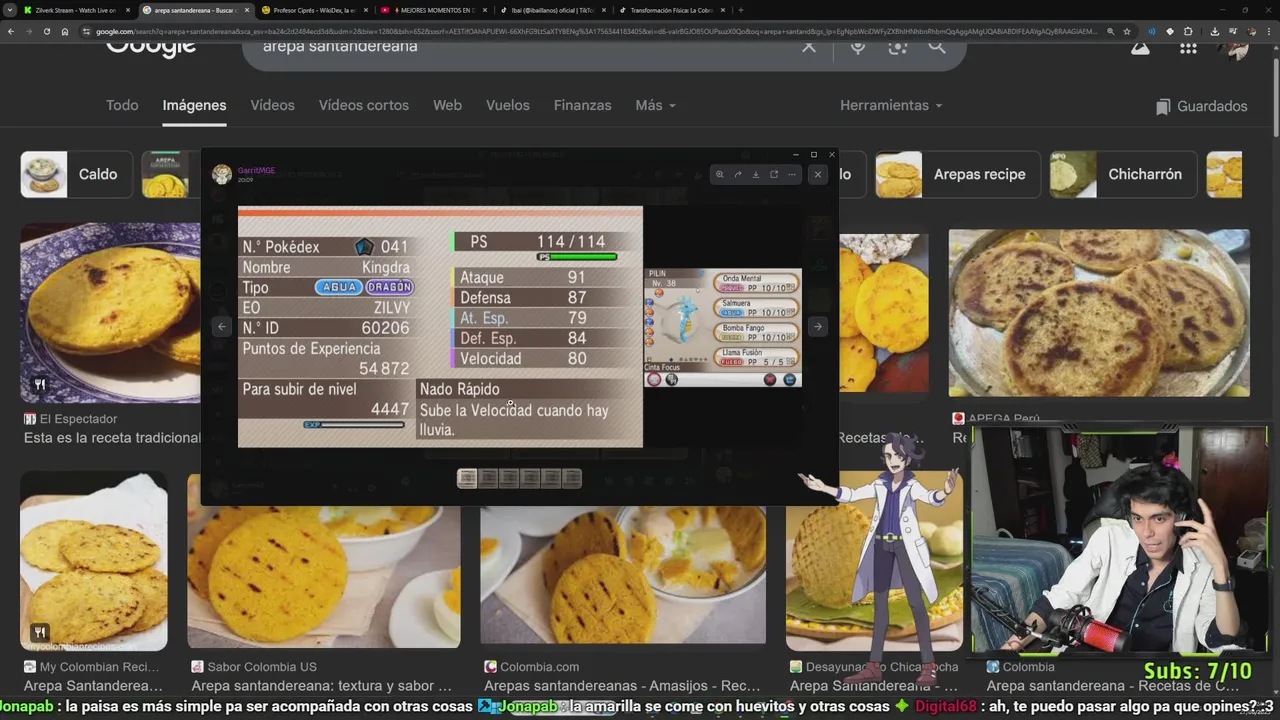This screenshot has height=720, width=1280.
Task: Open the Vuelos tab
Action: [508, 105]
